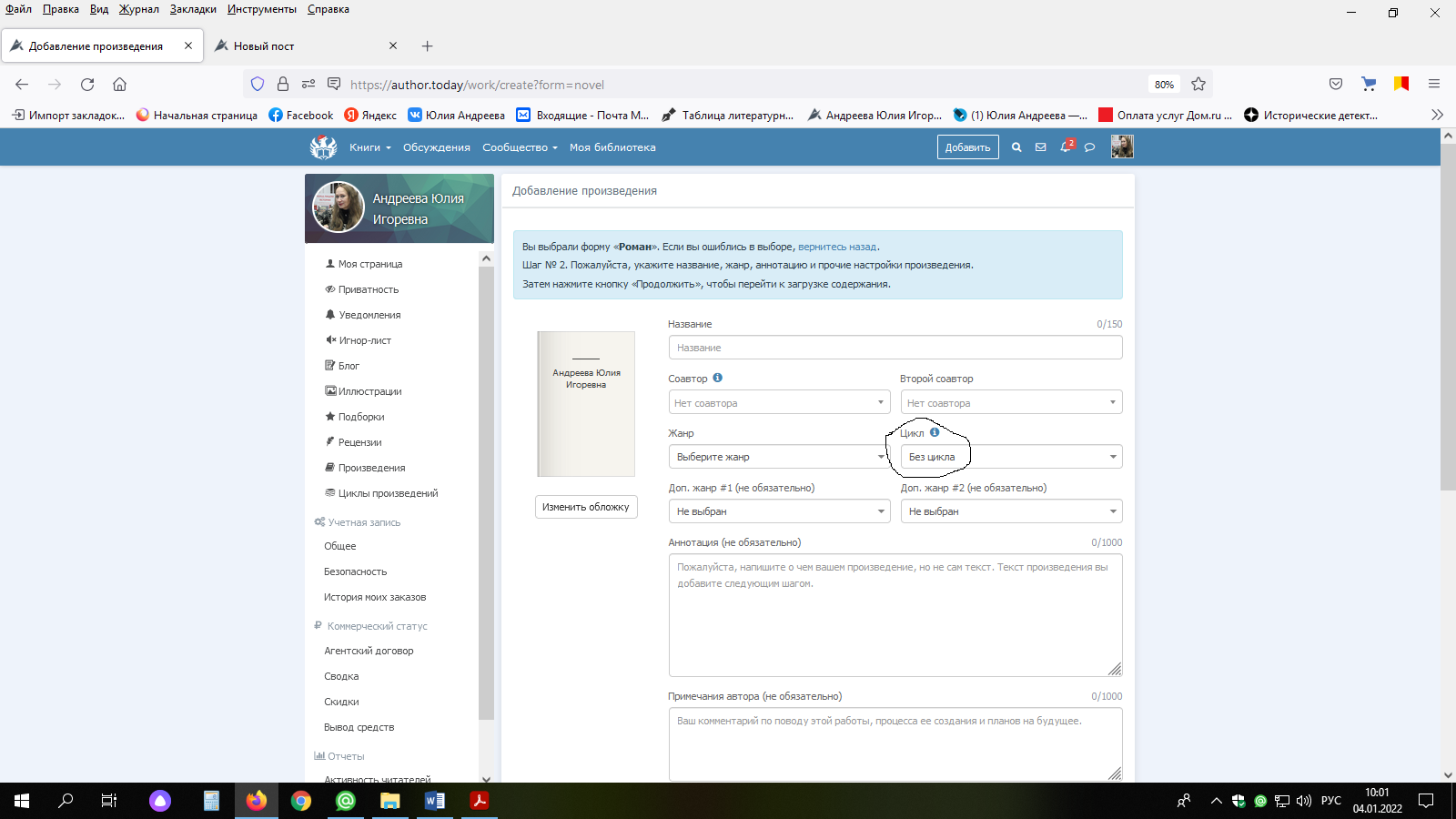The height and width of the screenshot is (819, 1456).
Task: Expand the Жанр 'Выберите жанр' dropdown
Action: (x=778, y=457)
